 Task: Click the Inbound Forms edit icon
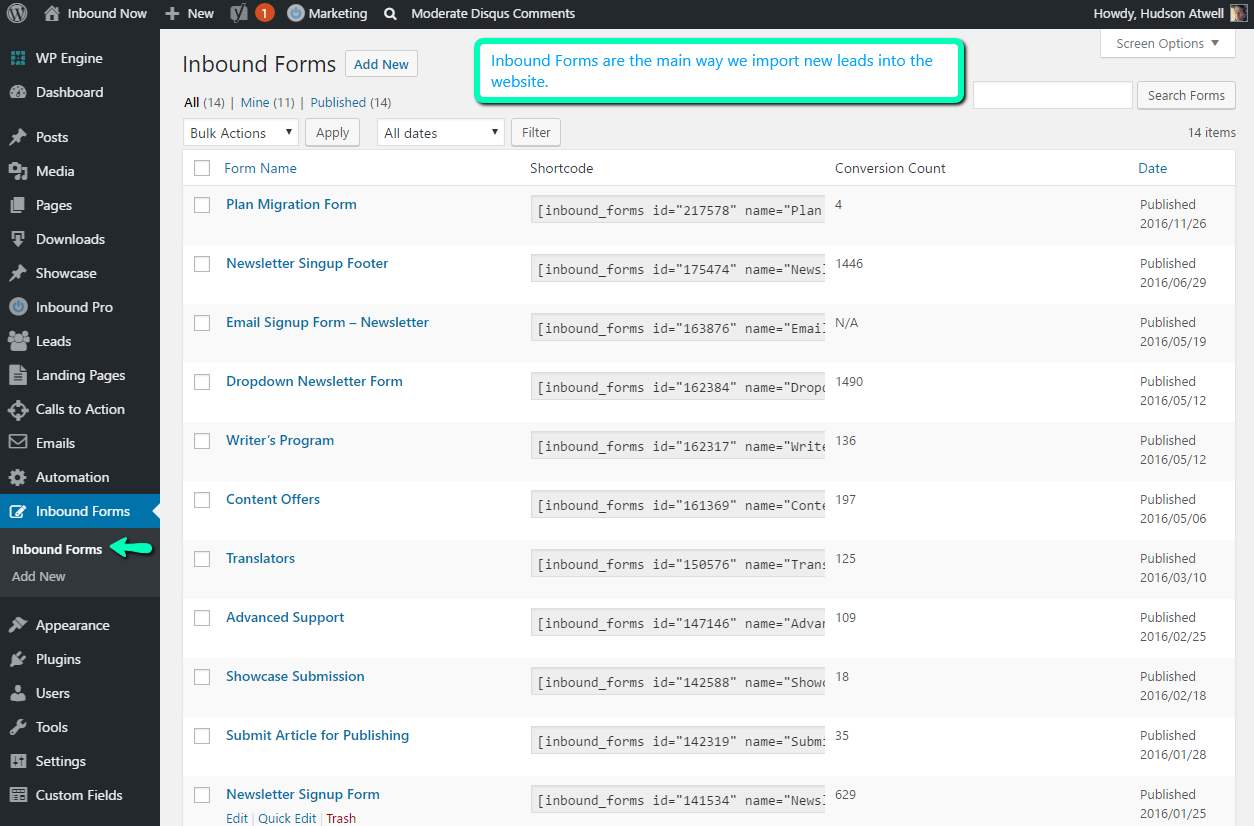pyautogui.click(x=18, y=511)
